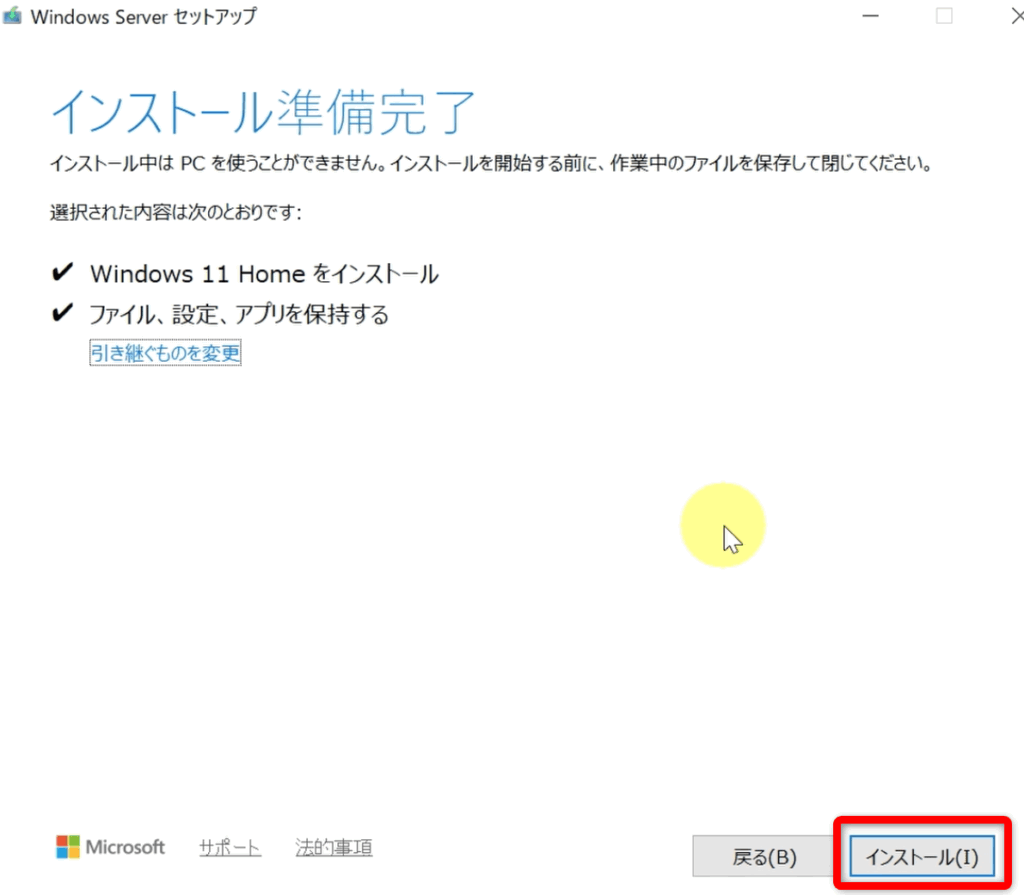The height and width of the screenshot is (895, 1024).
Task: Click the grayed-out maximize button
Action: (x=944, y=16)
